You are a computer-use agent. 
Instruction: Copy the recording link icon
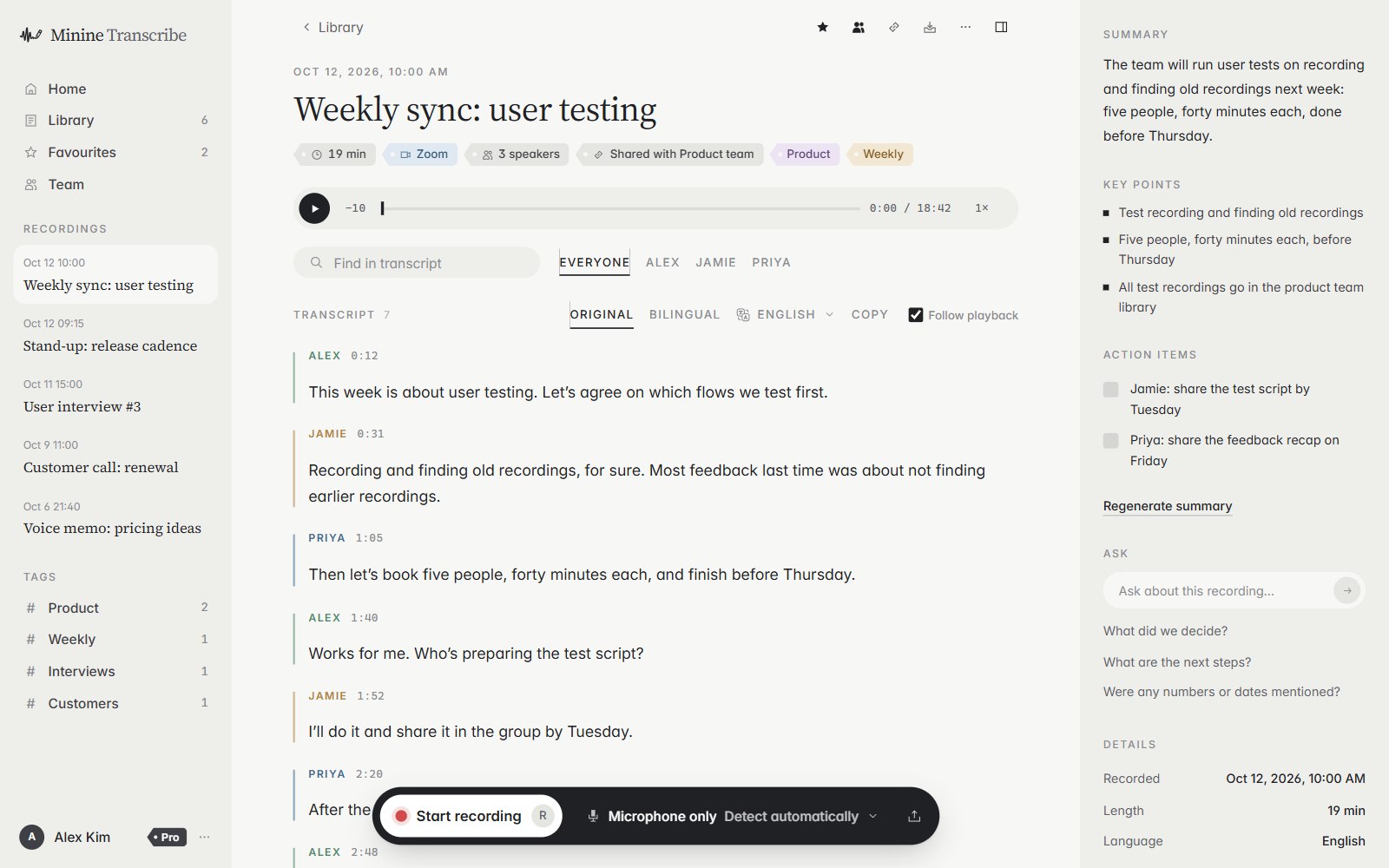(x=893, y=27)
